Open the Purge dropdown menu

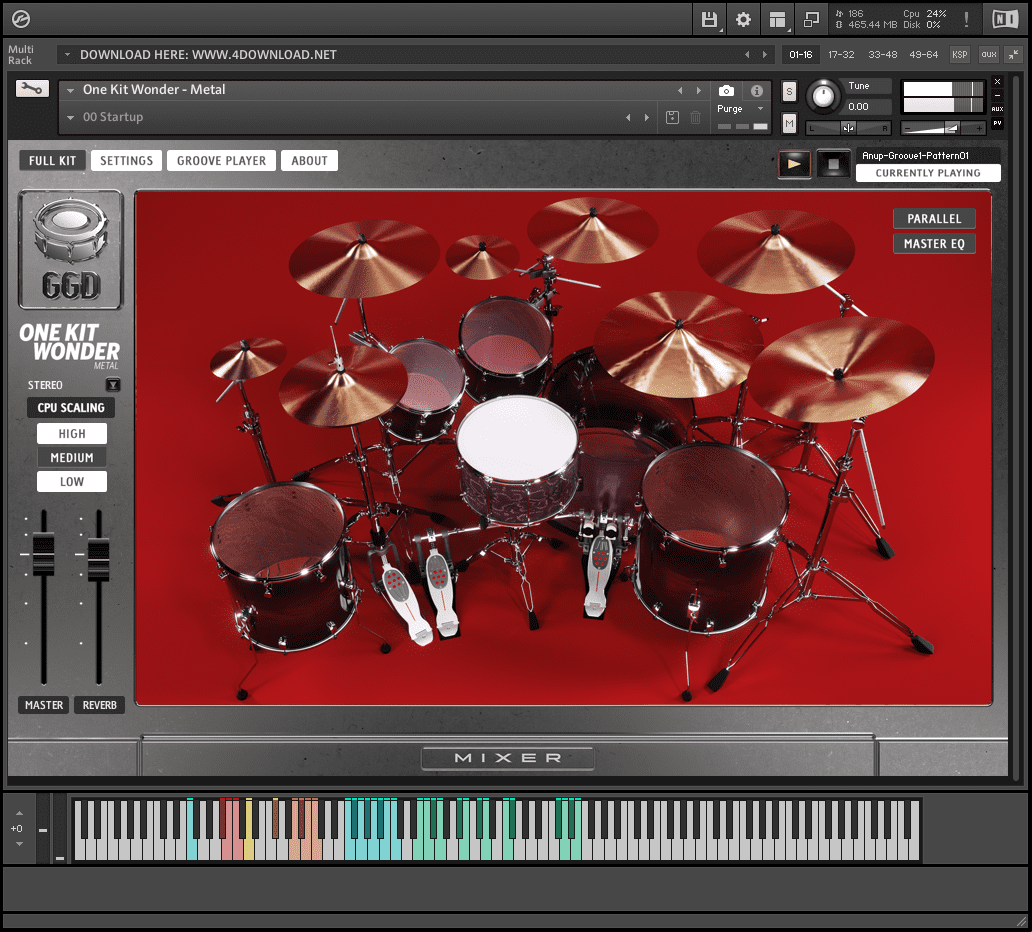tap(740, 109)
